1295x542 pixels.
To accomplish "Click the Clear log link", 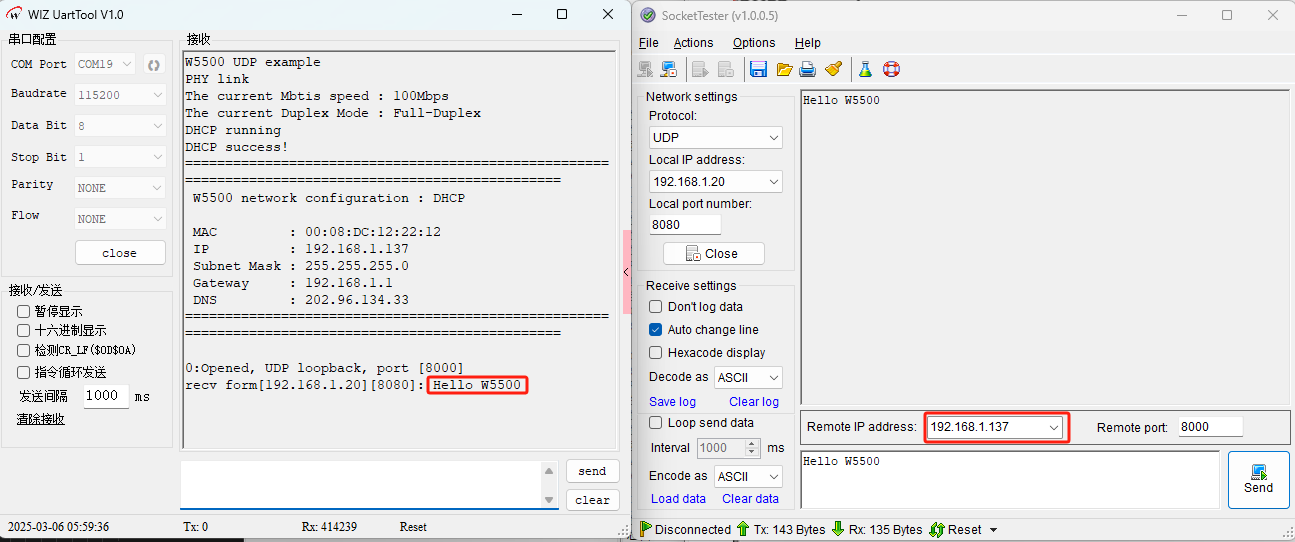I will click(753, 402).
